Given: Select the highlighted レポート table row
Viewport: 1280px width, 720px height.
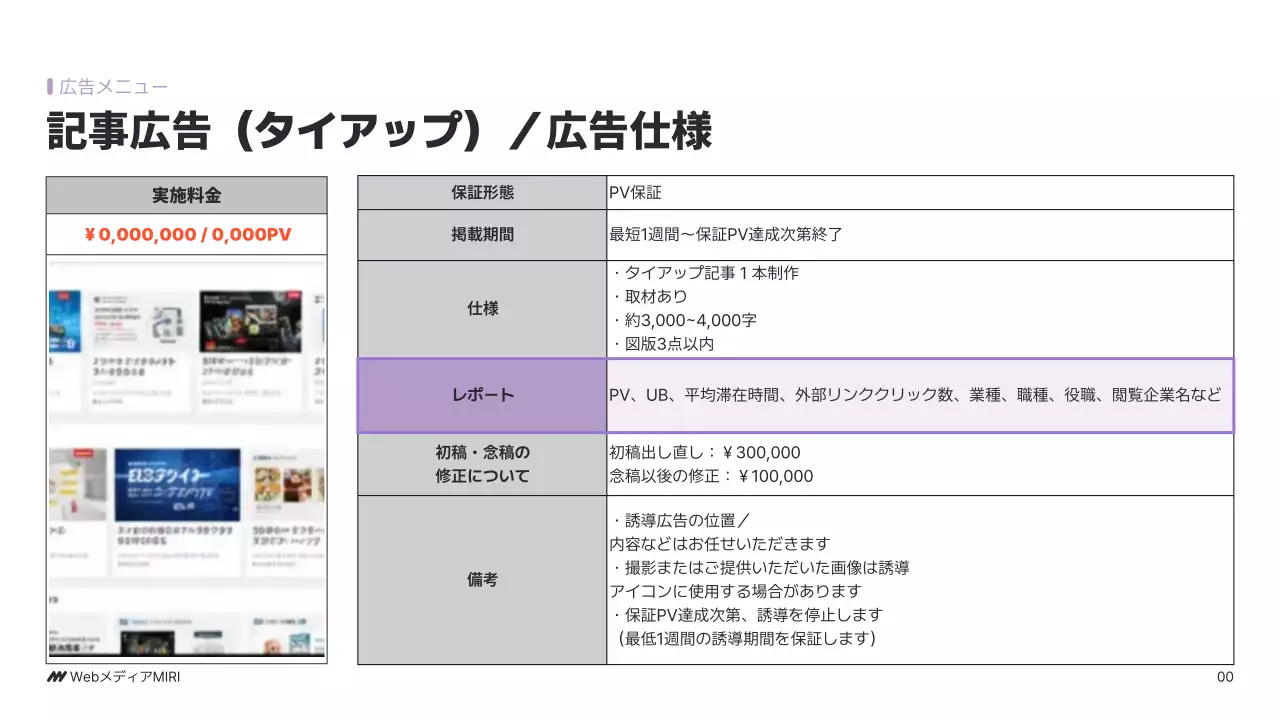Looking at the screenshot, I should coord(481,396).
